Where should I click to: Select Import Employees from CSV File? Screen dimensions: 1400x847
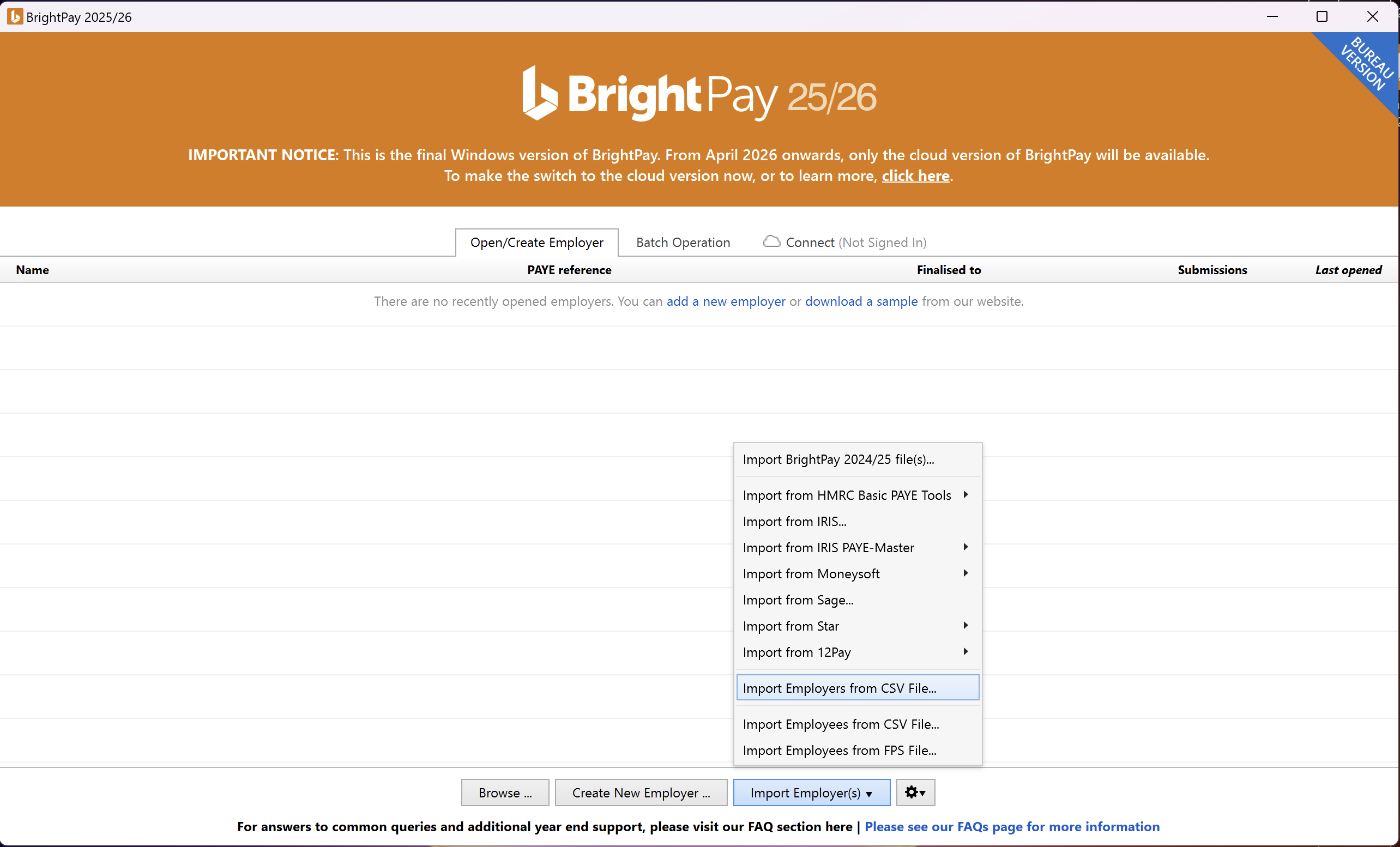858,724
